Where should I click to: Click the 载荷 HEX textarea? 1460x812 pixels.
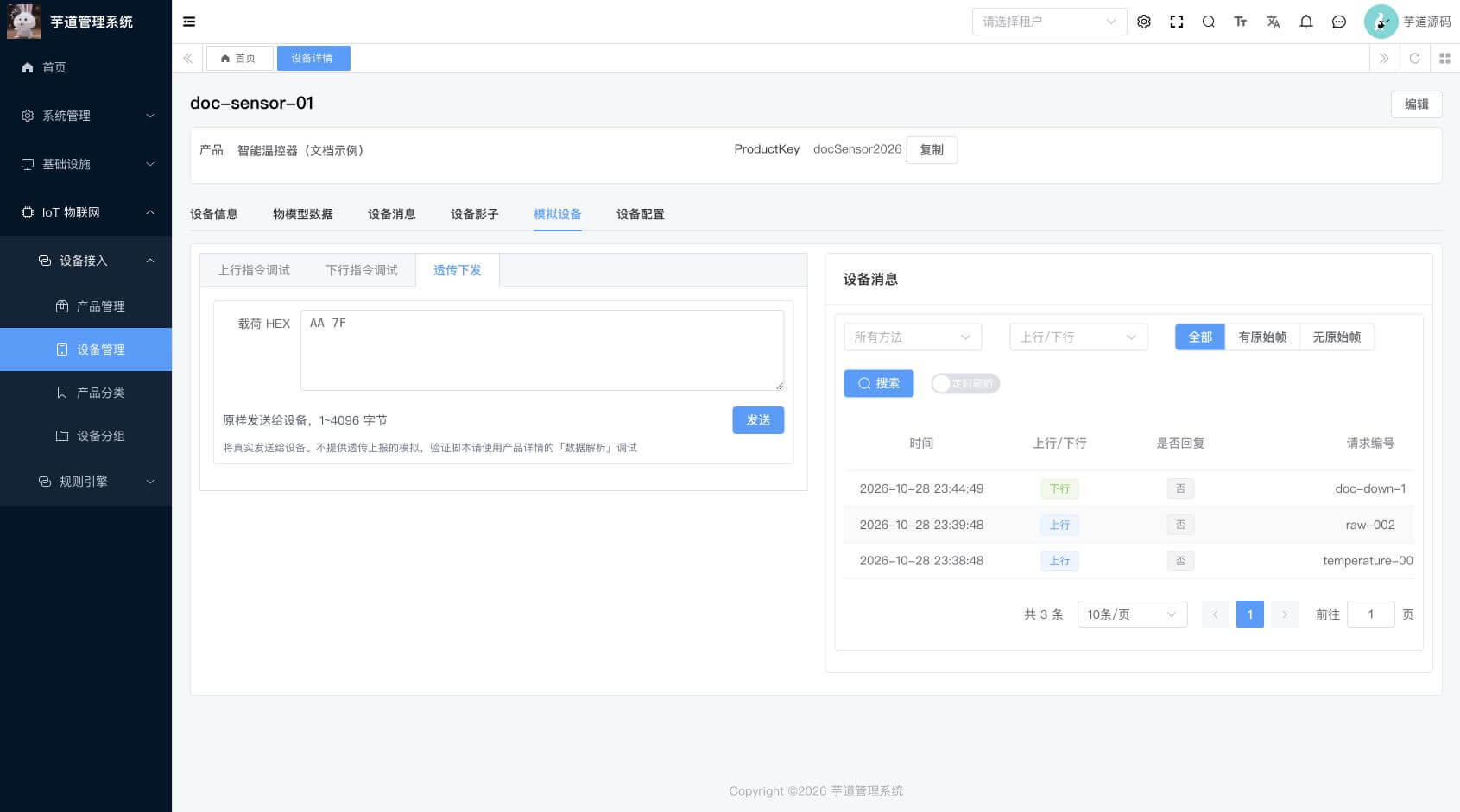[x=542, y=350]
